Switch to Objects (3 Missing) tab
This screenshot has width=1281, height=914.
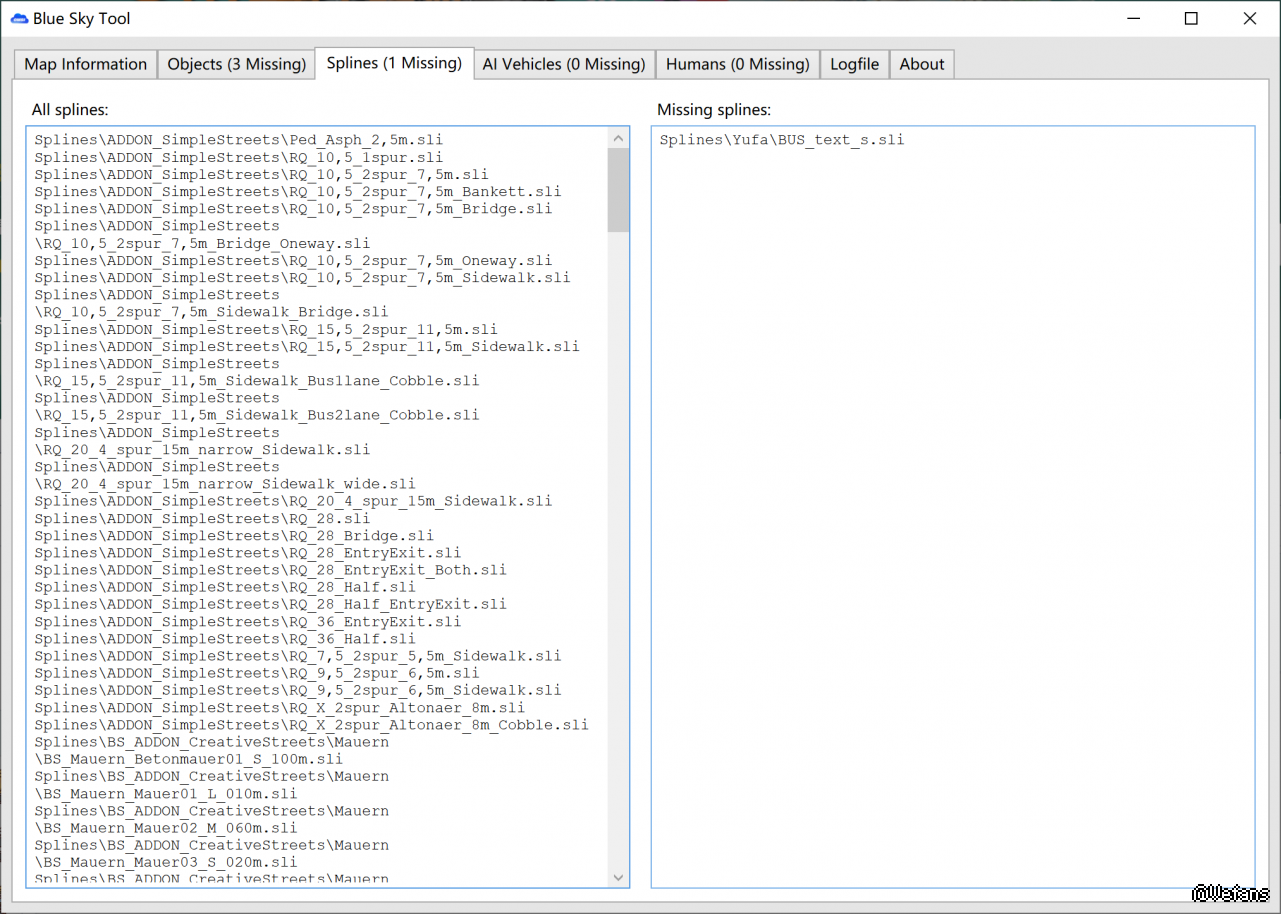[x=236, y=64]
